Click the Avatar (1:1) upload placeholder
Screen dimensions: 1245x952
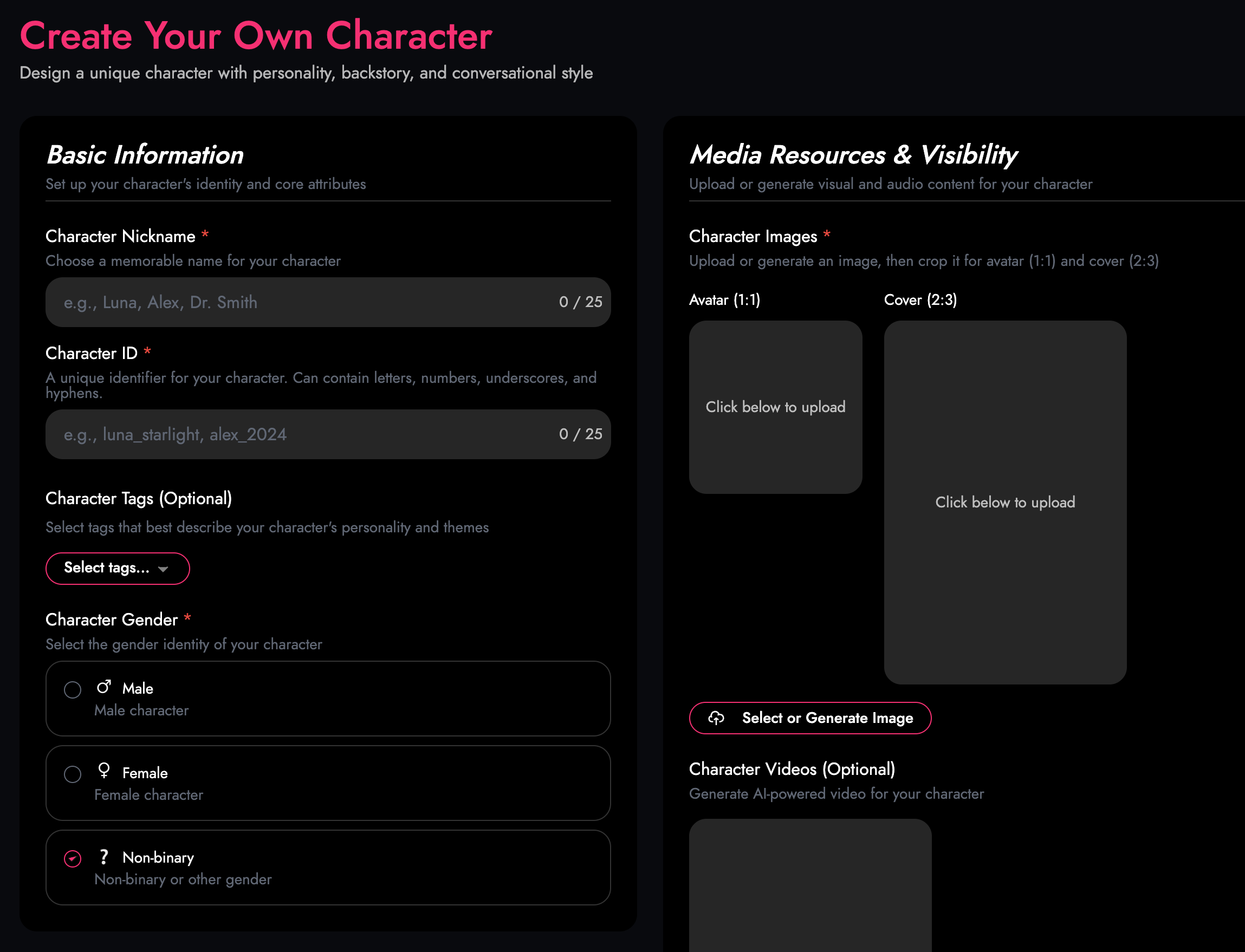[x=775, y=407]
